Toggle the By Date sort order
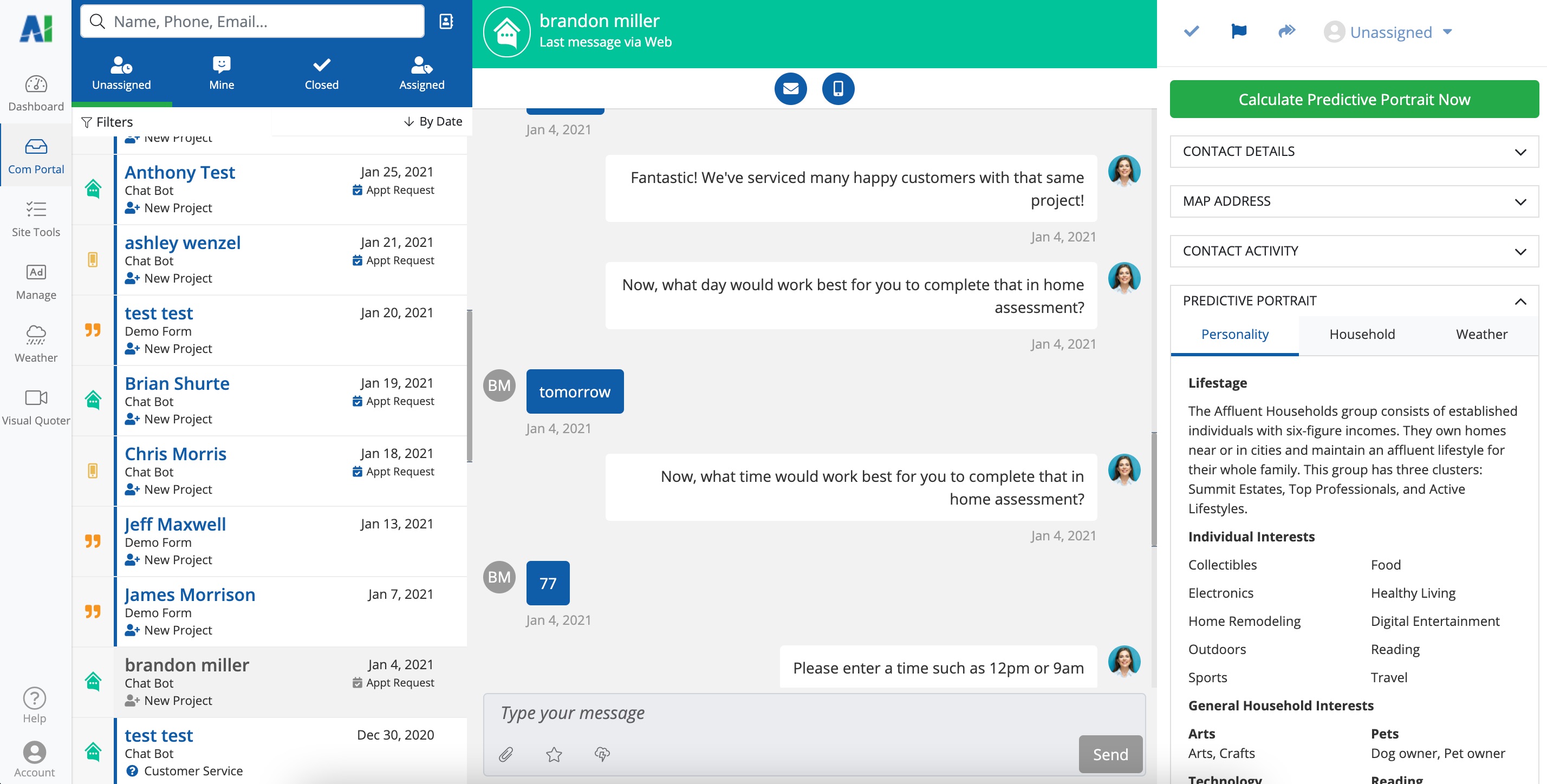1547x784 pixels. coord(432,121)
